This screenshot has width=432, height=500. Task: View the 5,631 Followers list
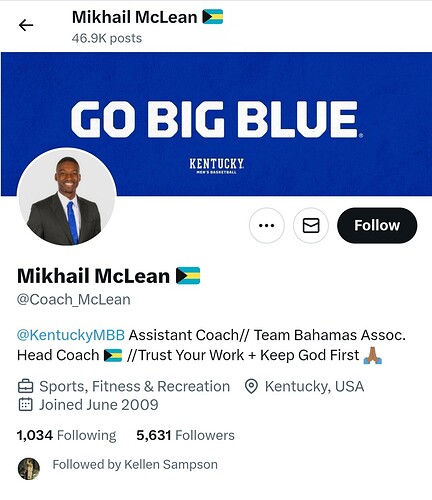tap(185, 435)
